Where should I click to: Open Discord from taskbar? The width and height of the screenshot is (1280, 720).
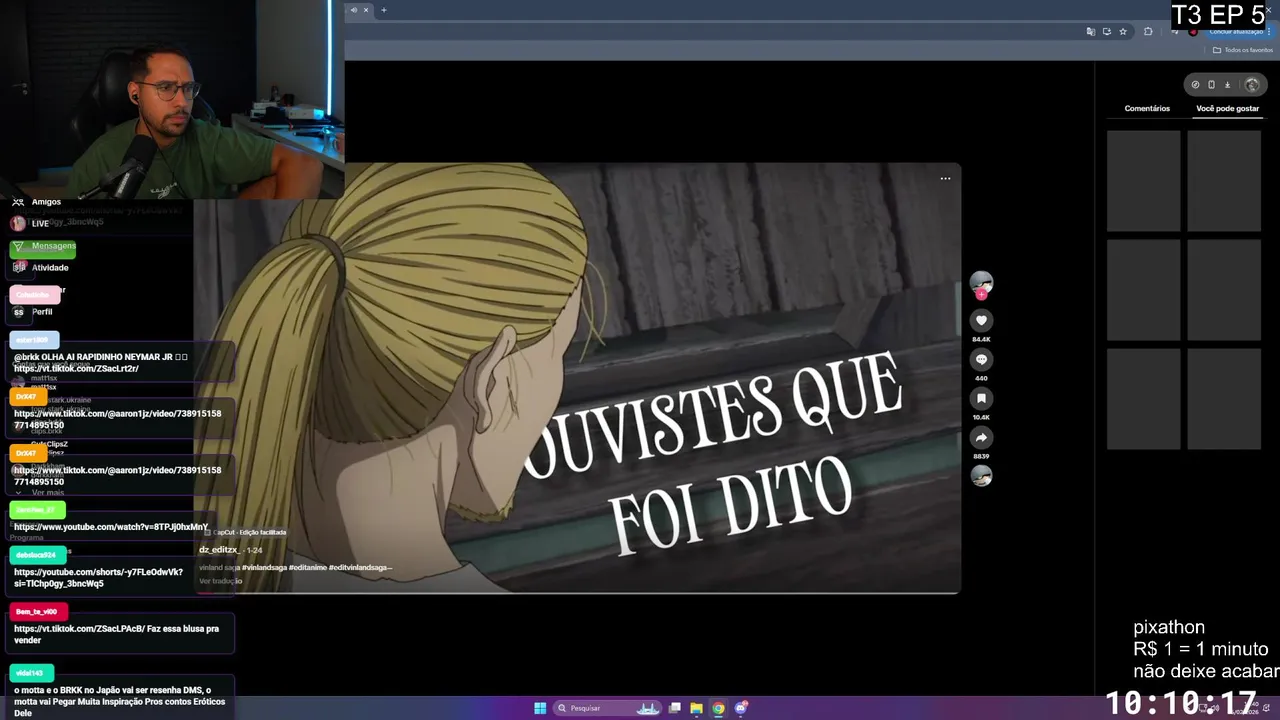[x=740, y=708]
